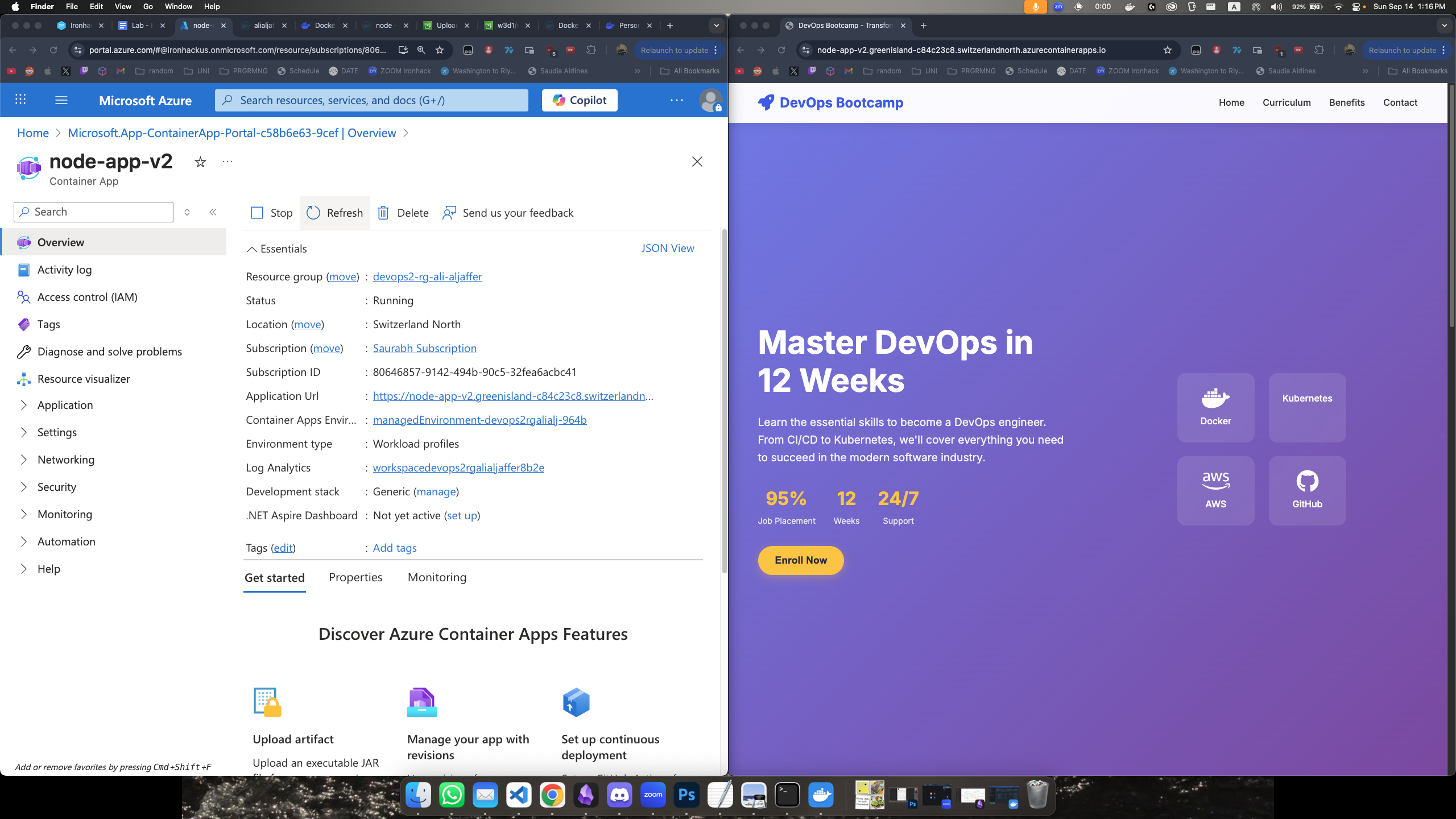This screenshot has height=819, width=1456.
Task: Check the Stop checkbox in the command bar
Action: pyautogui.click(x=257, y=212)
